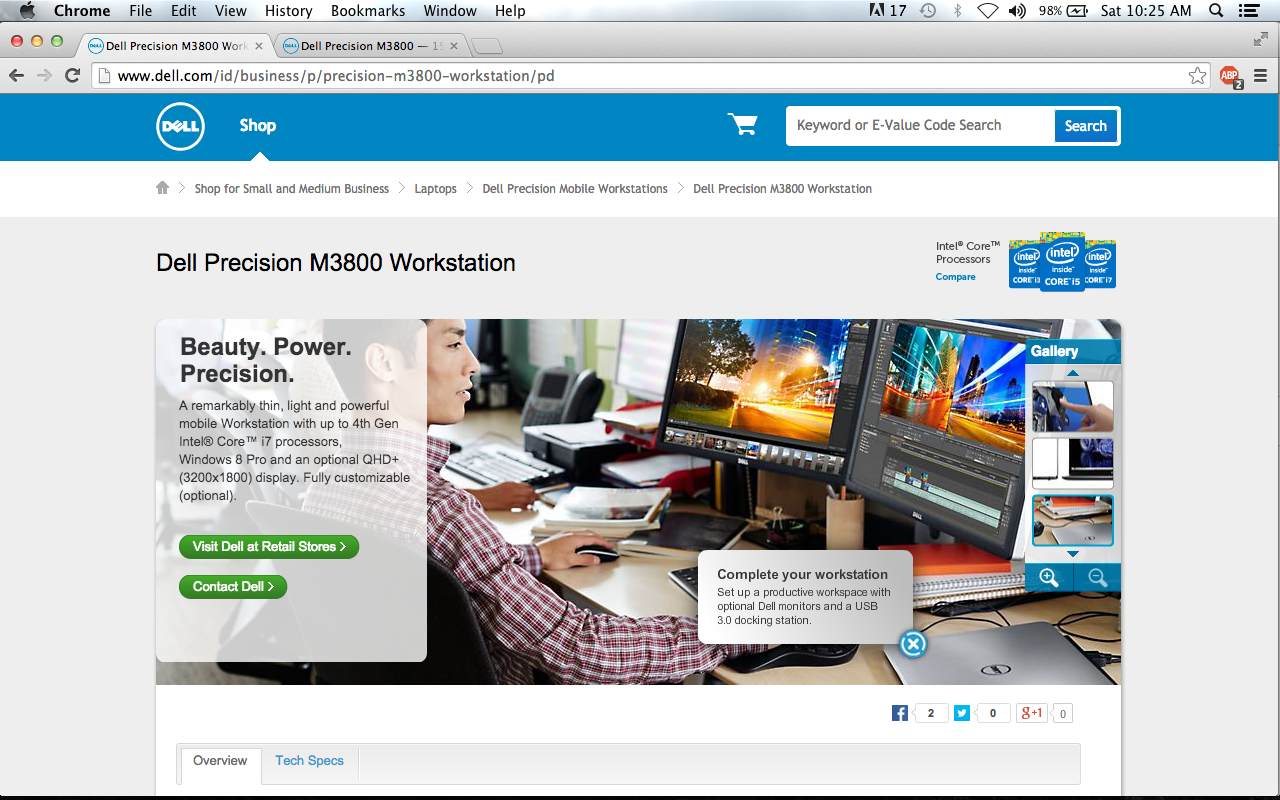Open the Dell logo home link
Screen dimensions: 1280x800
[x=180, y=126]
